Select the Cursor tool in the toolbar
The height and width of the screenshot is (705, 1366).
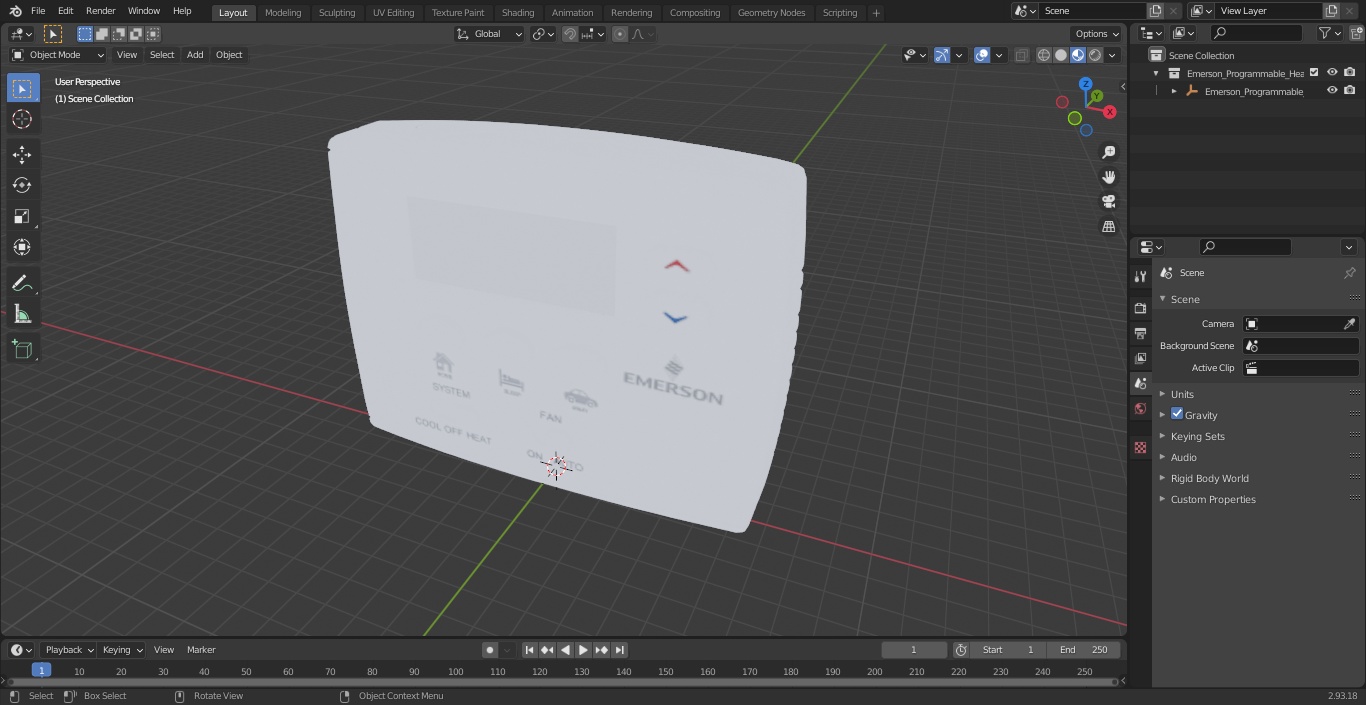[x=22, y=120]
